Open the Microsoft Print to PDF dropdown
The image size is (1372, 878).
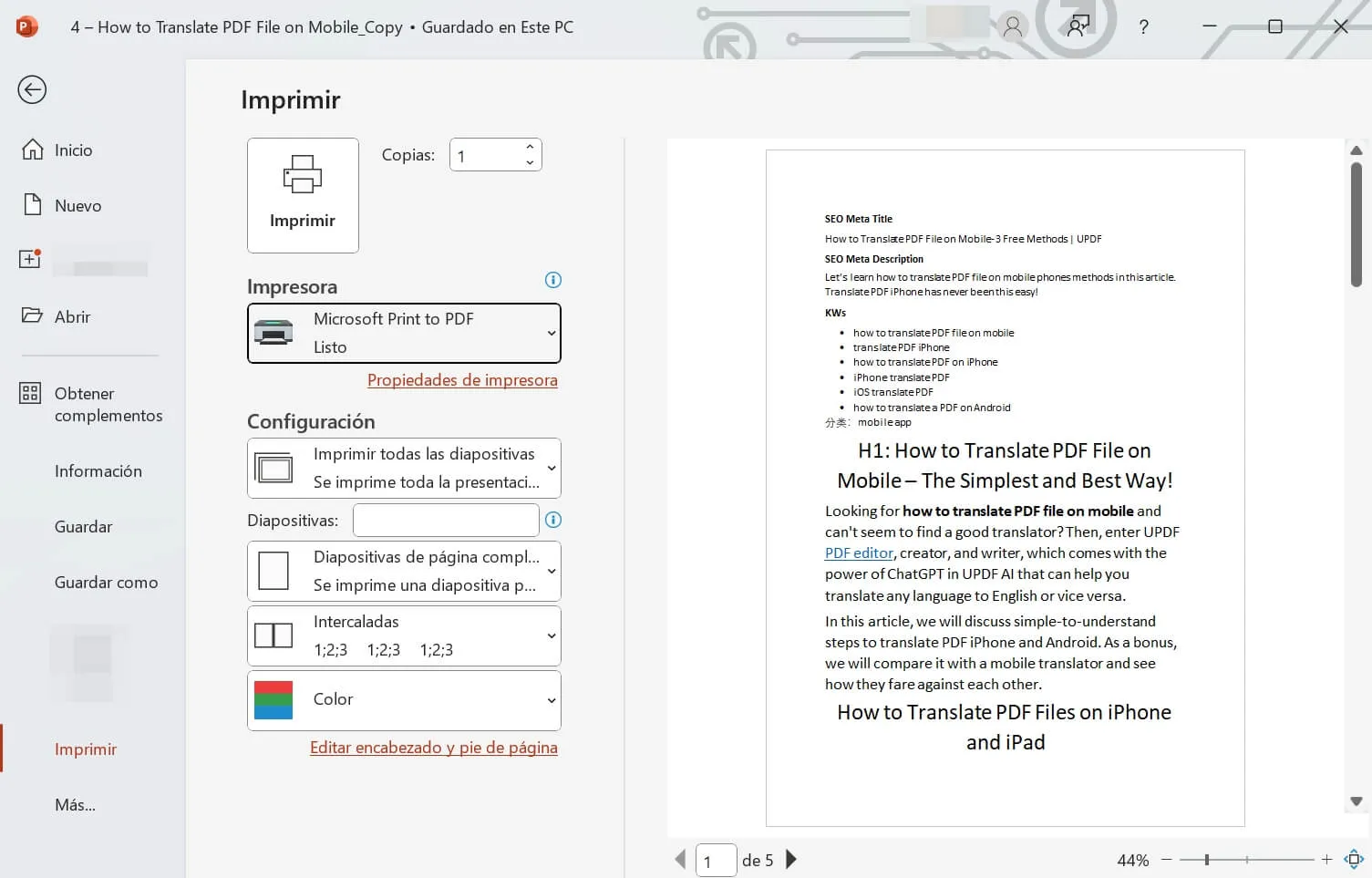pos(404,333)
